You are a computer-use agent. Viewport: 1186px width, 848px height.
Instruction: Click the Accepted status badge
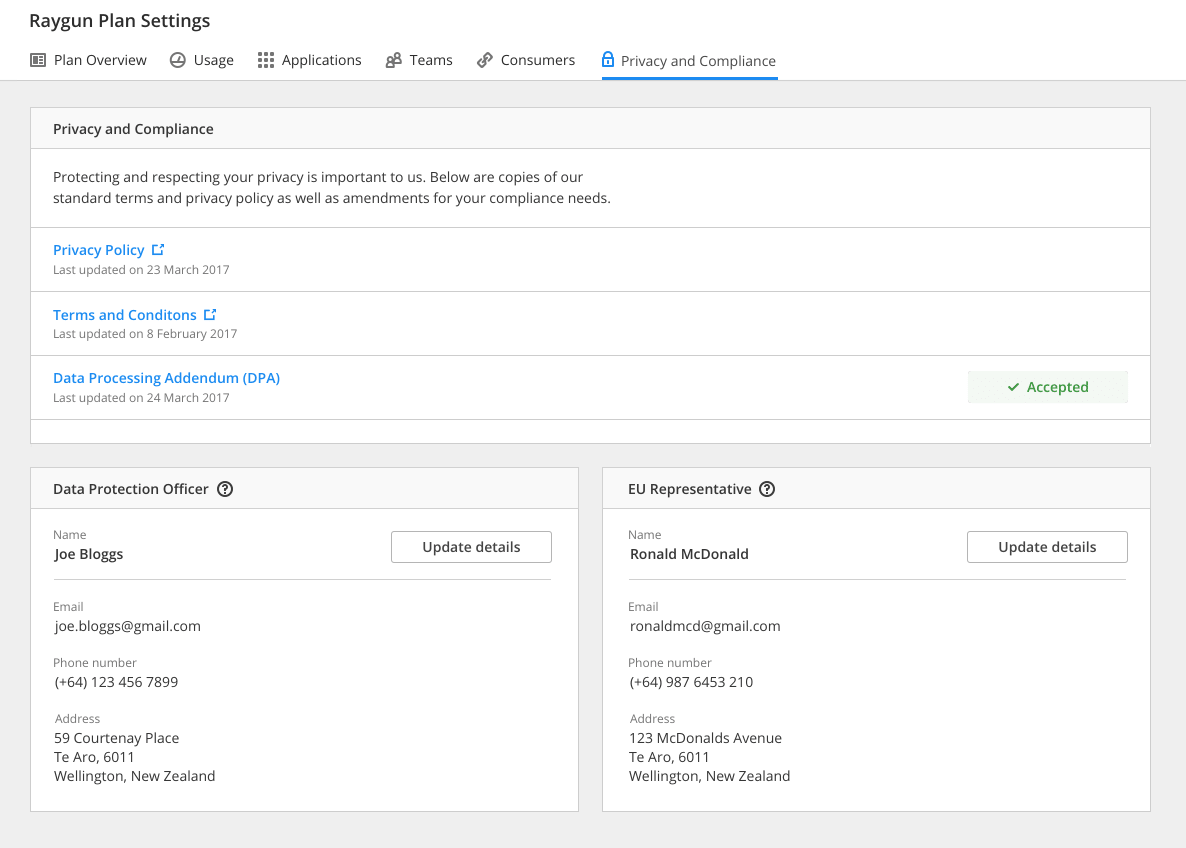pos(1048,387)
